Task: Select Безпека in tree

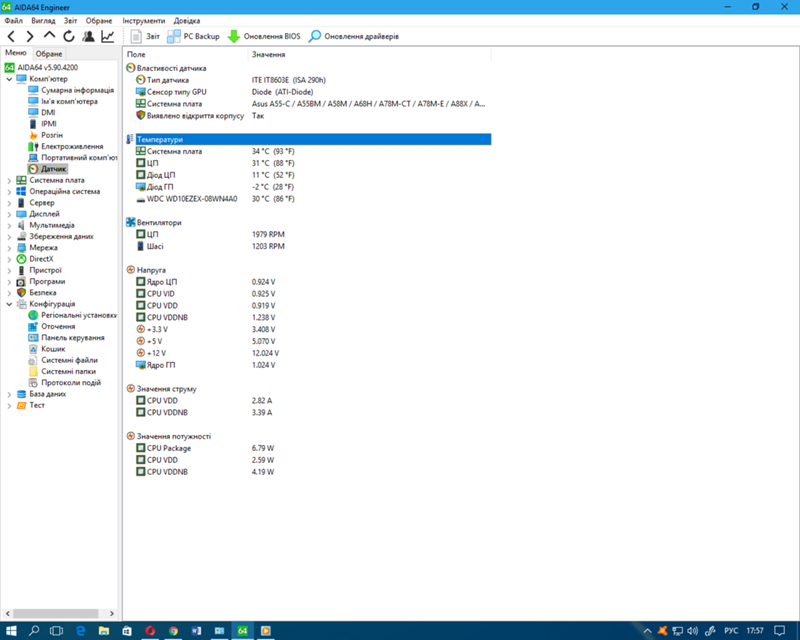Action: [43, 292]
